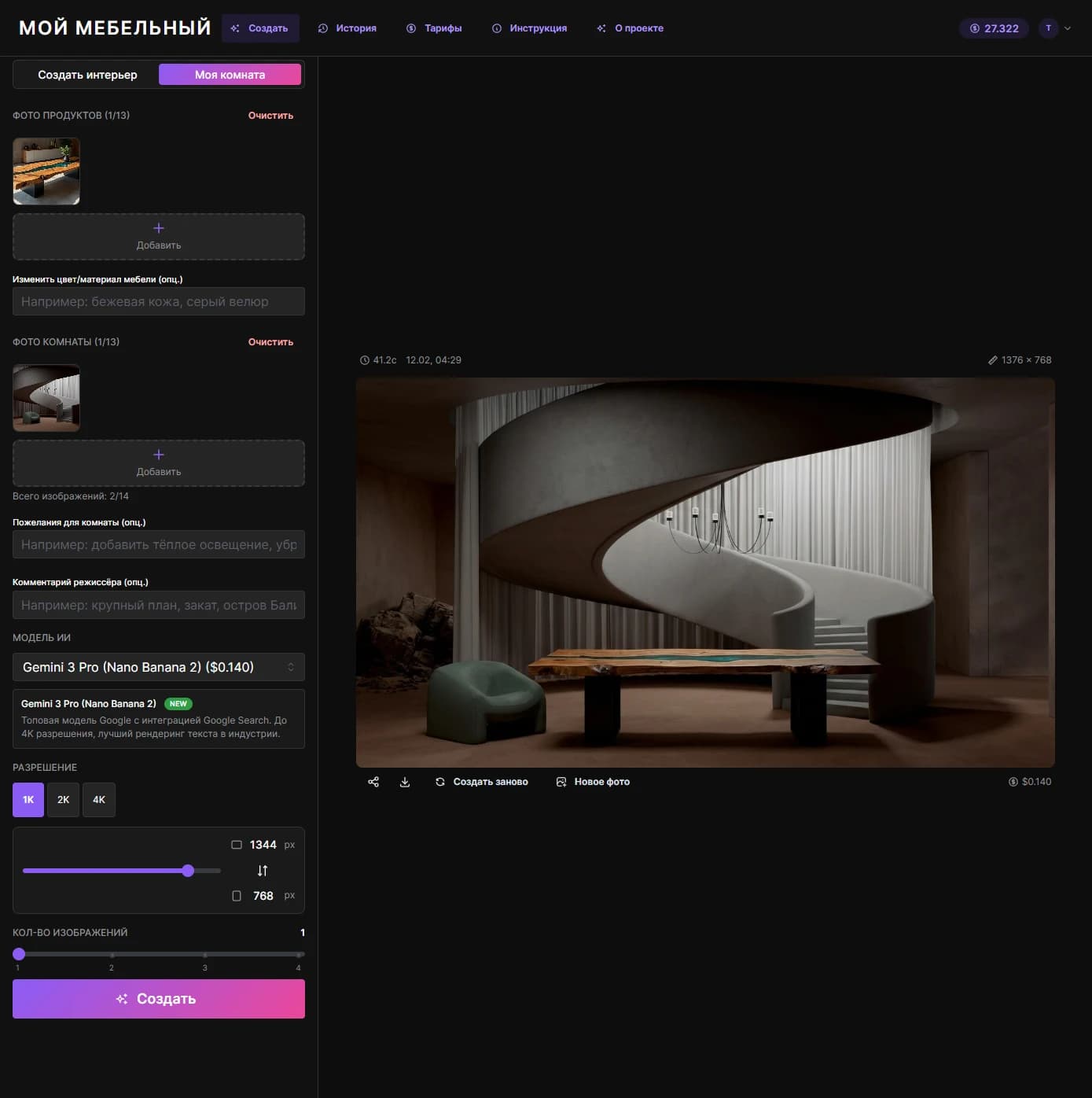Click the furniture color/material input field
The width and height of the screenshot is (1092, 1098).
159,301
